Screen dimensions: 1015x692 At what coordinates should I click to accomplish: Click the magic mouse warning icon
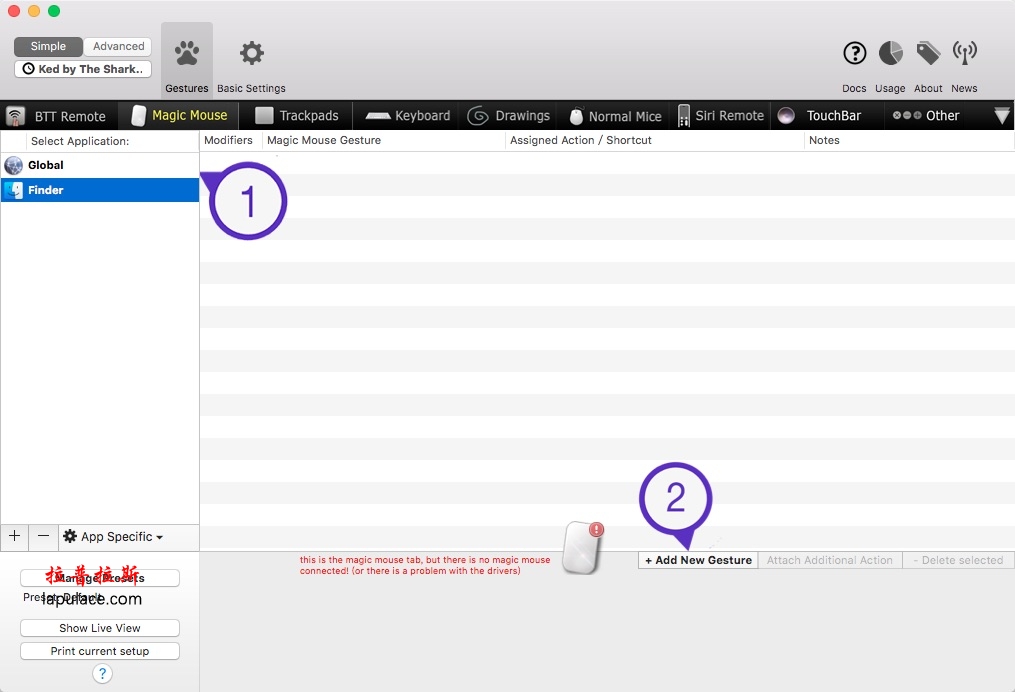583,548
